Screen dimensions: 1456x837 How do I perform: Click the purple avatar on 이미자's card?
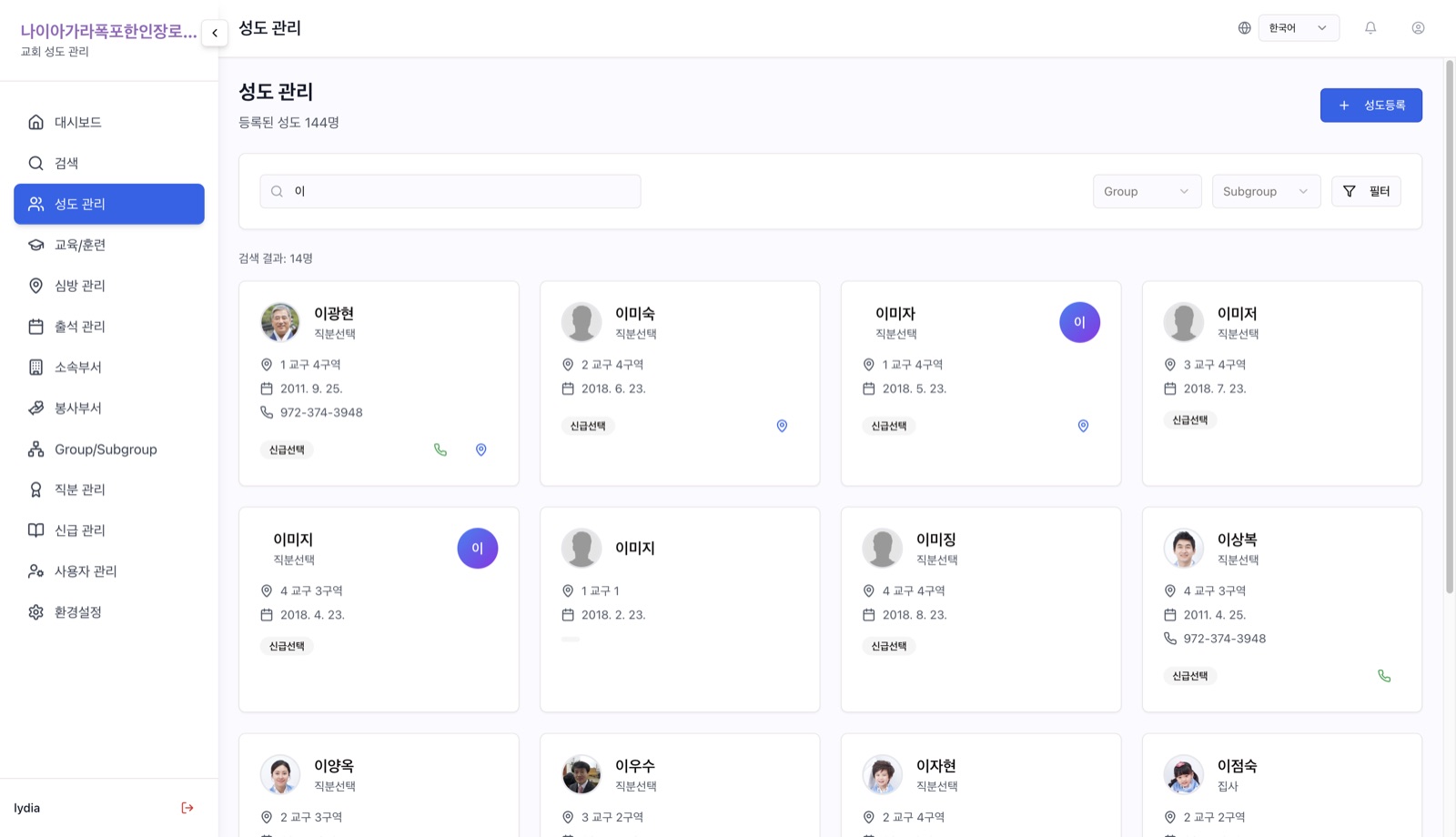click(x=1079, y=322)
